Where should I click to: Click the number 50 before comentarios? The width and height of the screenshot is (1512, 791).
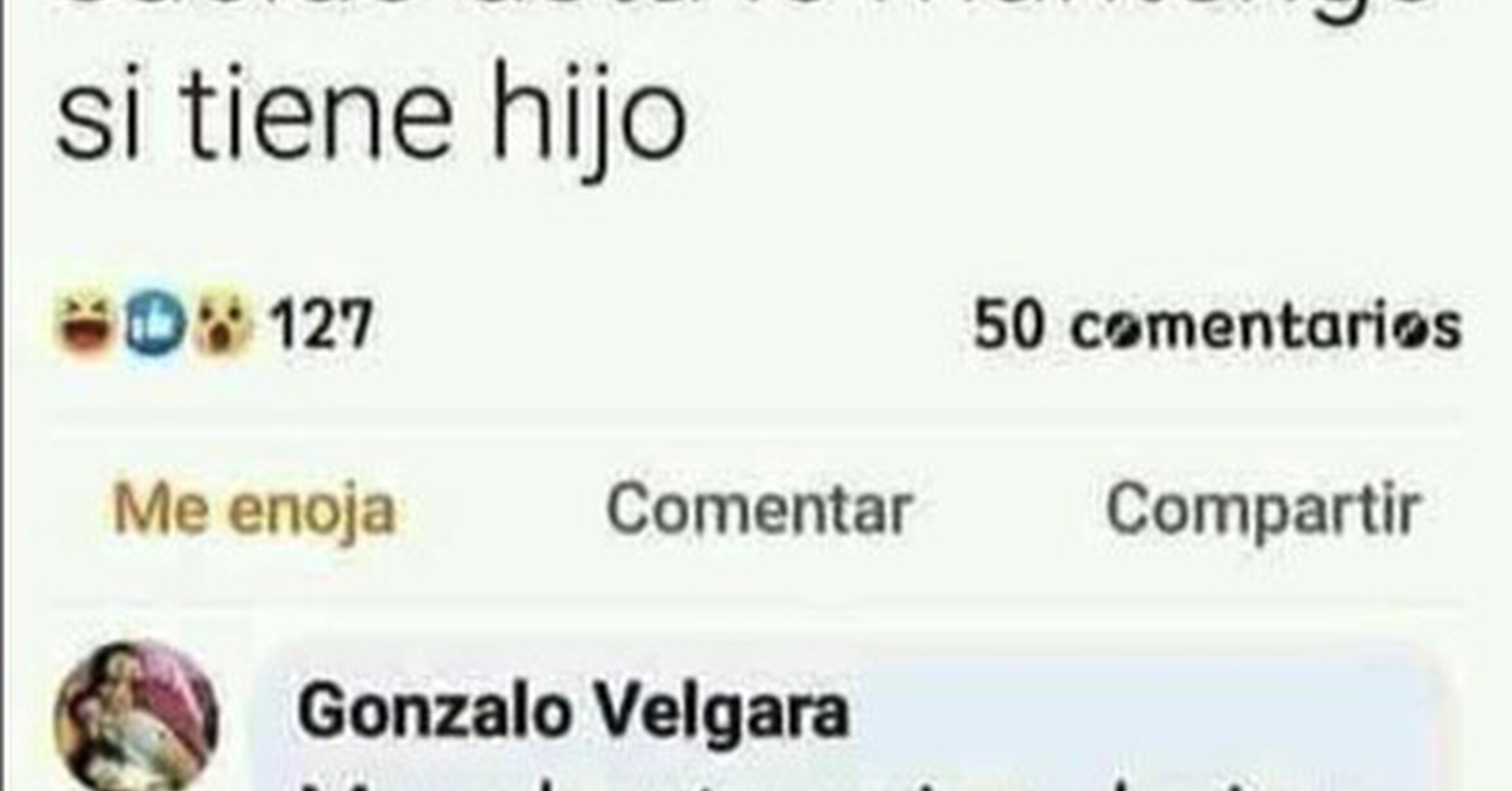click(x=1008, y=325)
